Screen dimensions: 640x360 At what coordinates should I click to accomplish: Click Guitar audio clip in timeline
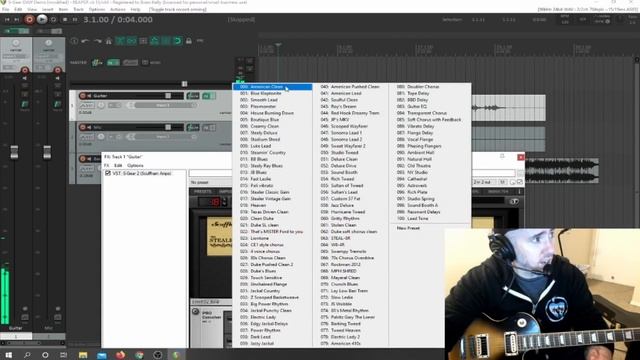click(x=509, y=108)
